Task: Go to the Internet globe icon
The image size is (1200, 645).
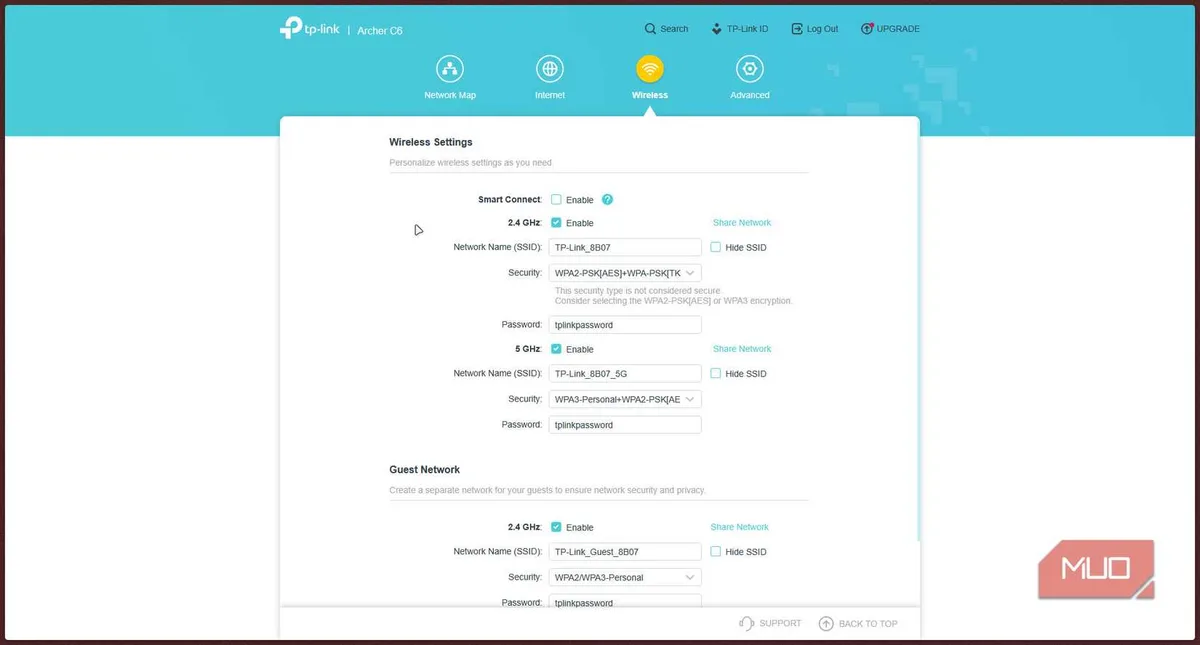Action: (549, 69)
